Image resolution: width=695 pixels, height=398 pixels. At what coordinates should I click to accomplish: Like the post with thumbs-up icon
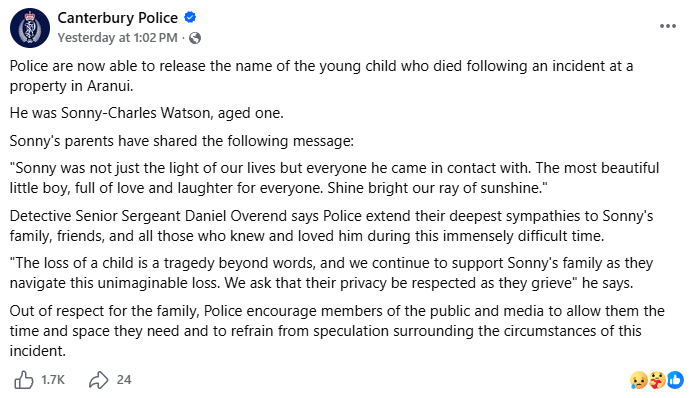pyautogui.click(x=23, y=380)
